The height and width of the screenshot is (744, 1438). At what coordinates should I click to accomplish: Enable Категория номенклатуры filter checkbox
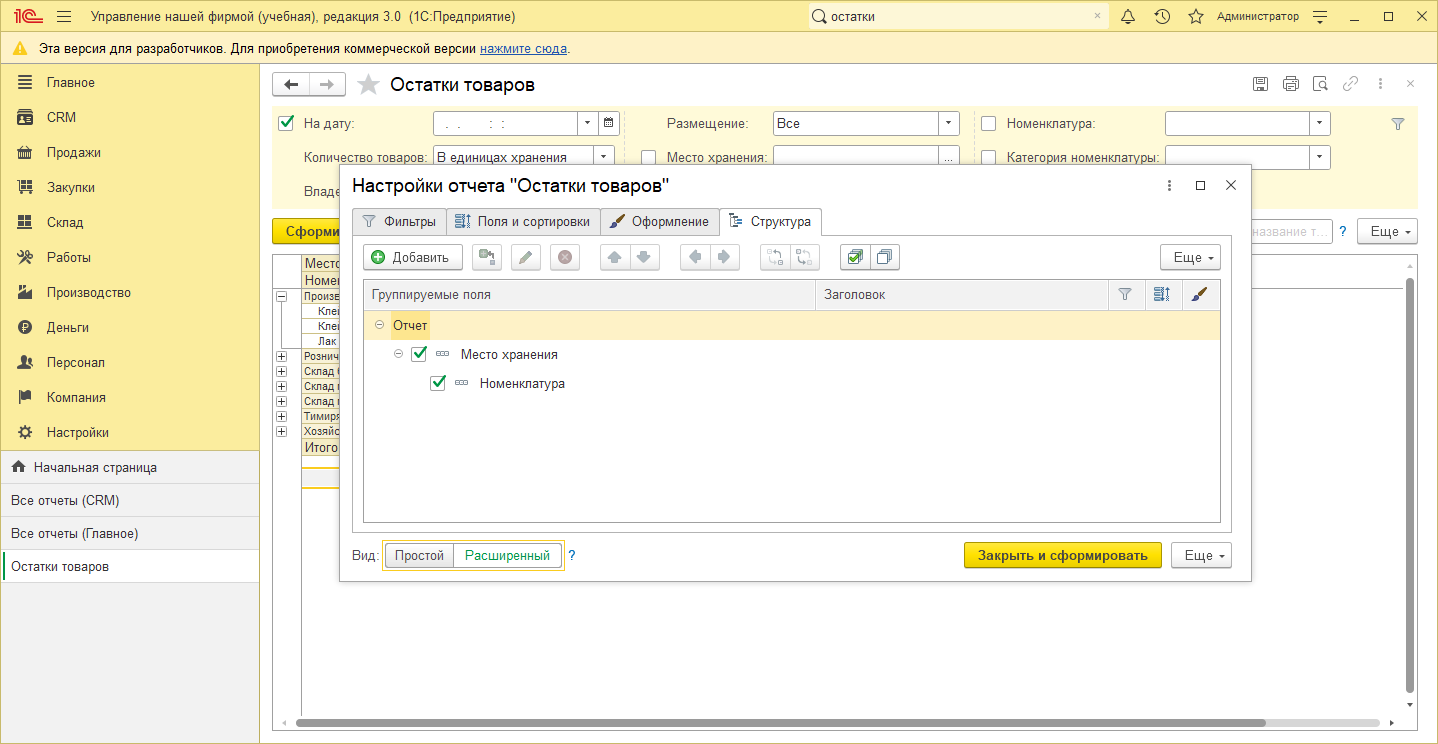click(988, 158)
